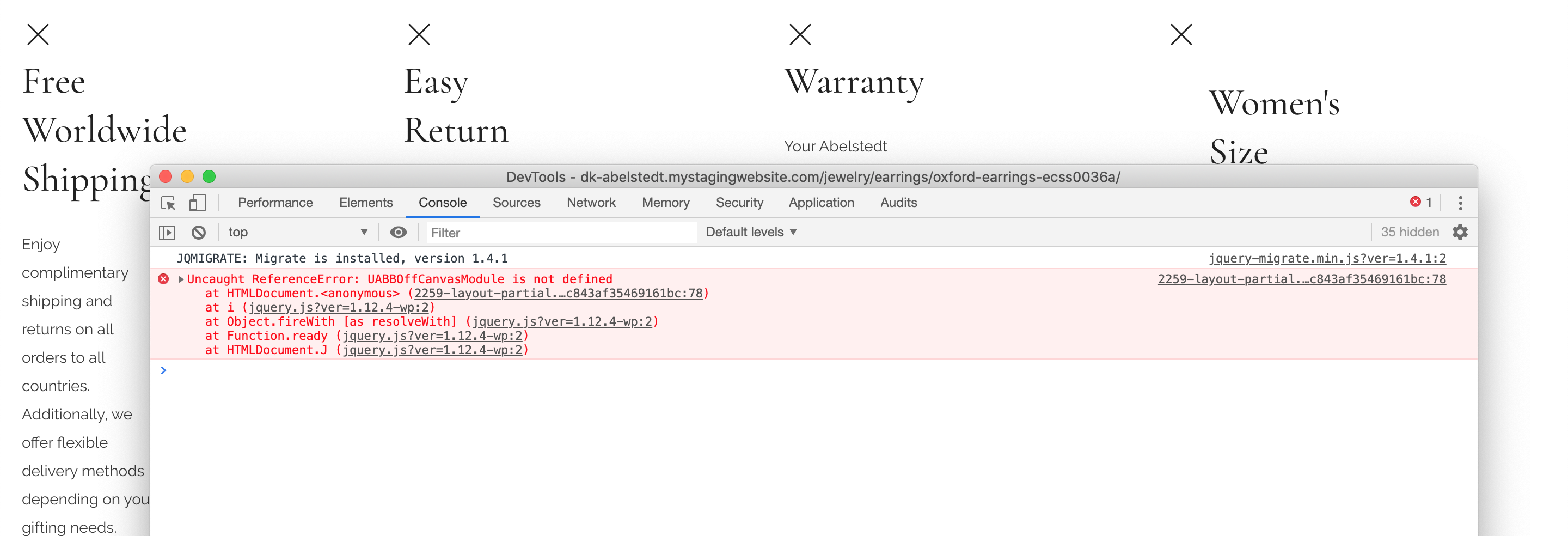Close the Easy Return panel
The width and height of the screenshot is (1568, 536).
pyautogui.click(x=419, y=35)
